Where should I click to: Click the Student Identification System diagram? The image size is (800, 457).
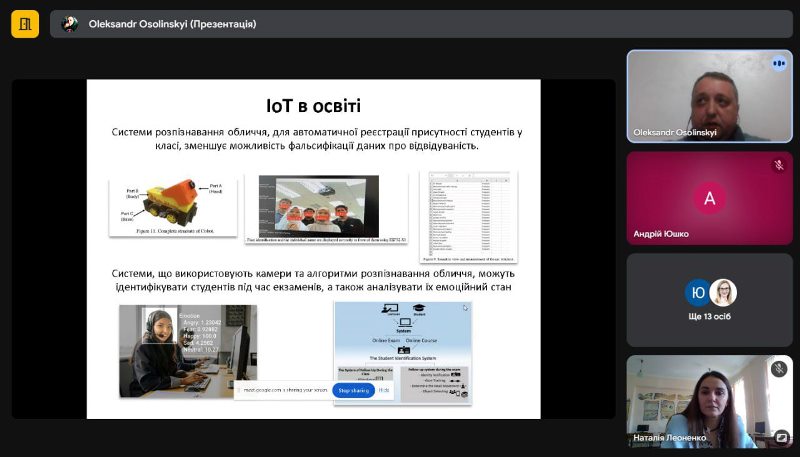coord(402,345)
